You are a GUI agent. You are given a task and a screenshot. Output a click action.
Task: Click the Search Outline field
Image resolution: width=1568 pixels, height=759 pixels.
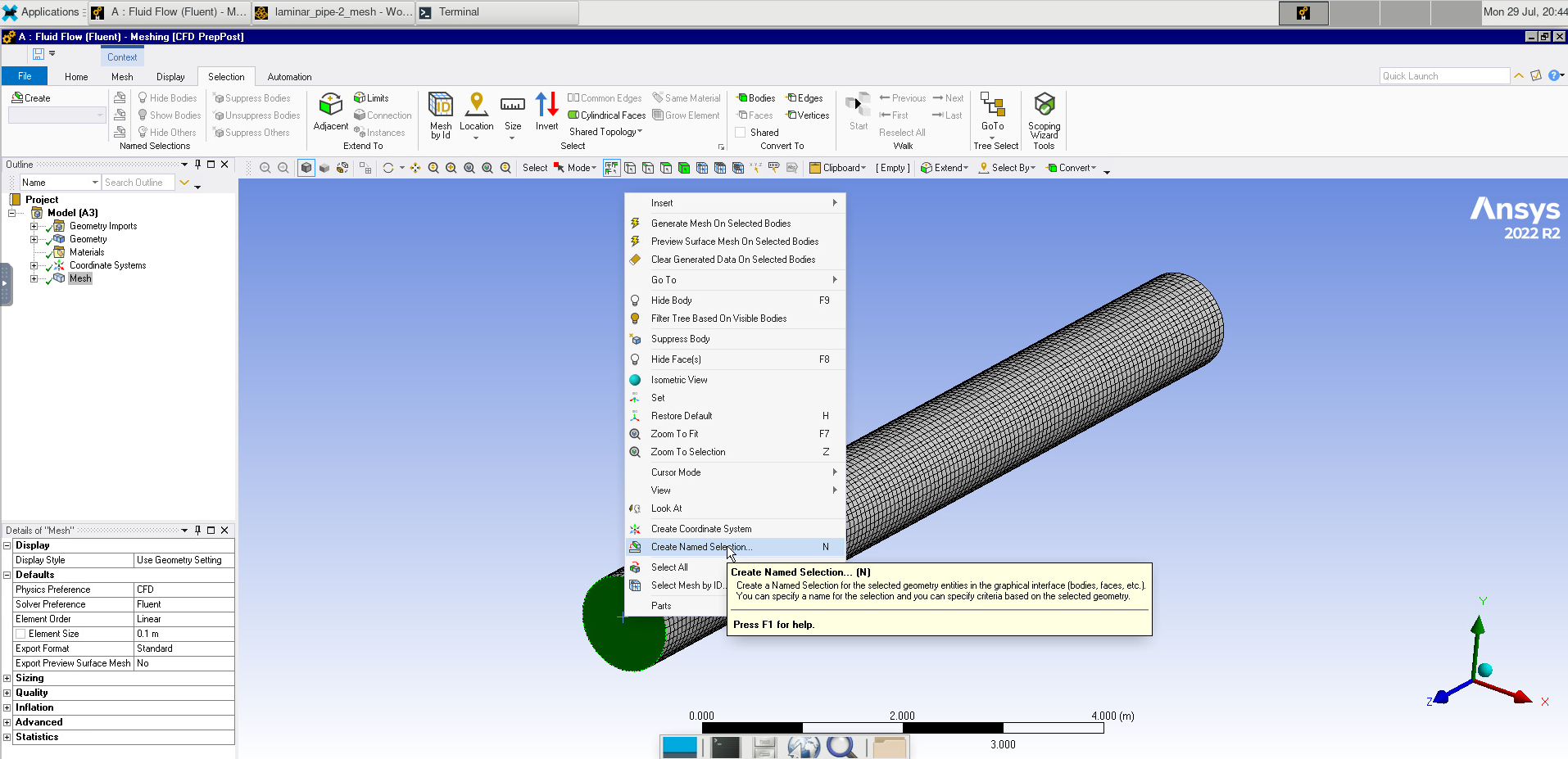coord(138,183)
